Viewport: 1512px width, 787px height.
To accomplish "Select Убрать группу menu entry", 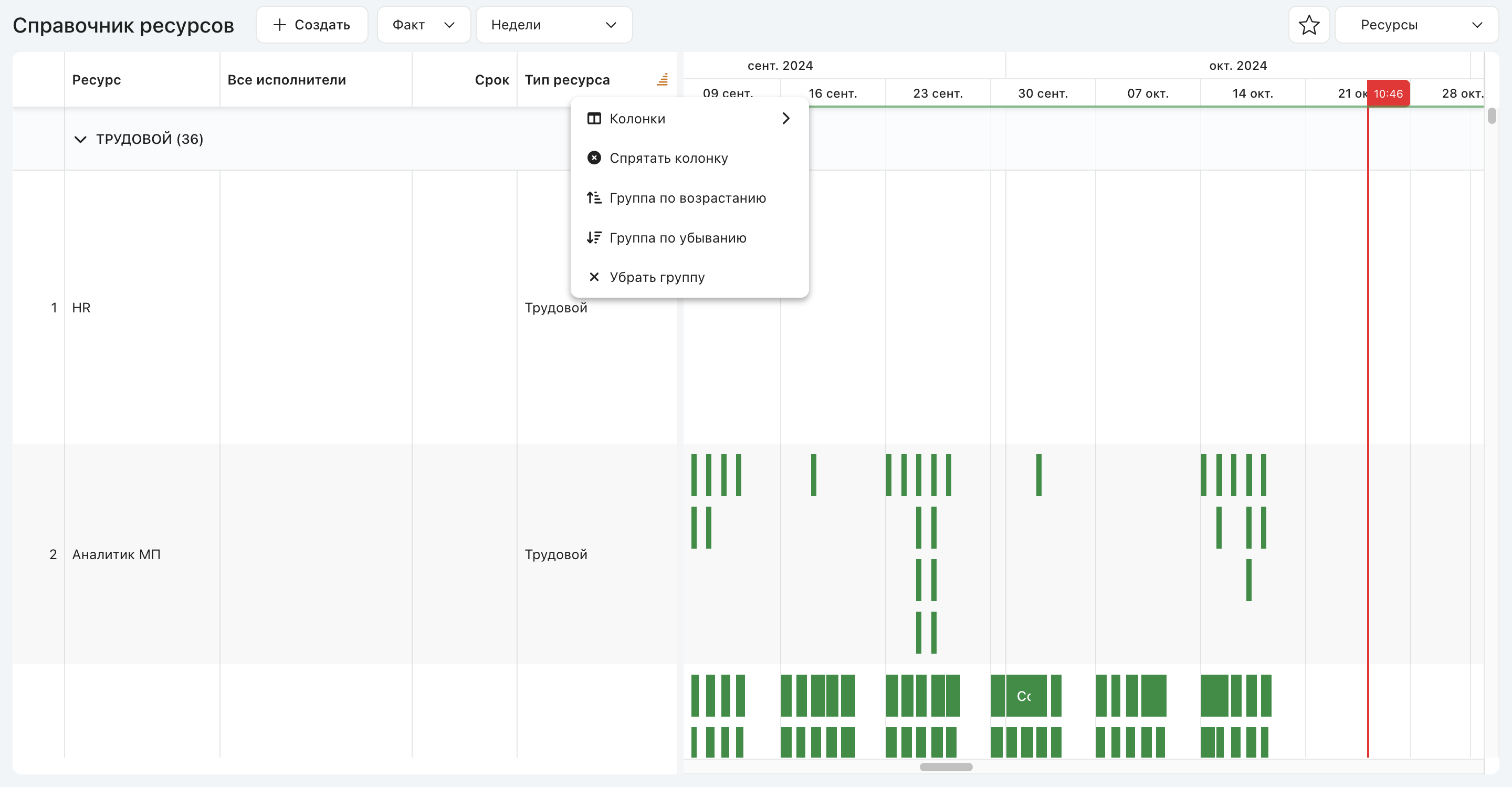I will 689,277.
